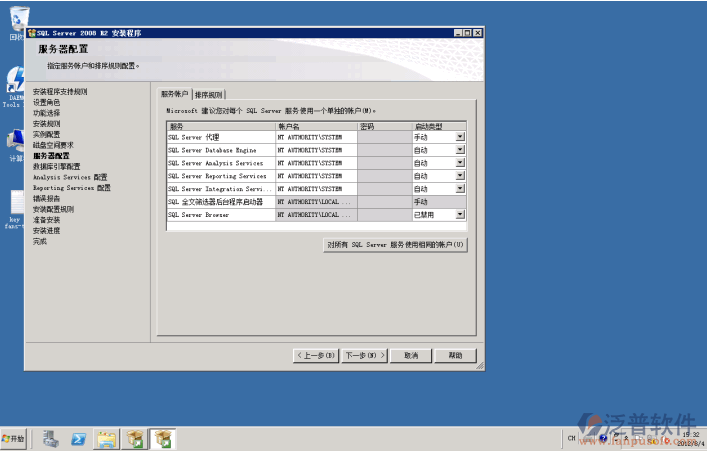Expand startup type dropdown for SQL Server Browser
Screen dimensions: 707x457
[x=460, y=215]
